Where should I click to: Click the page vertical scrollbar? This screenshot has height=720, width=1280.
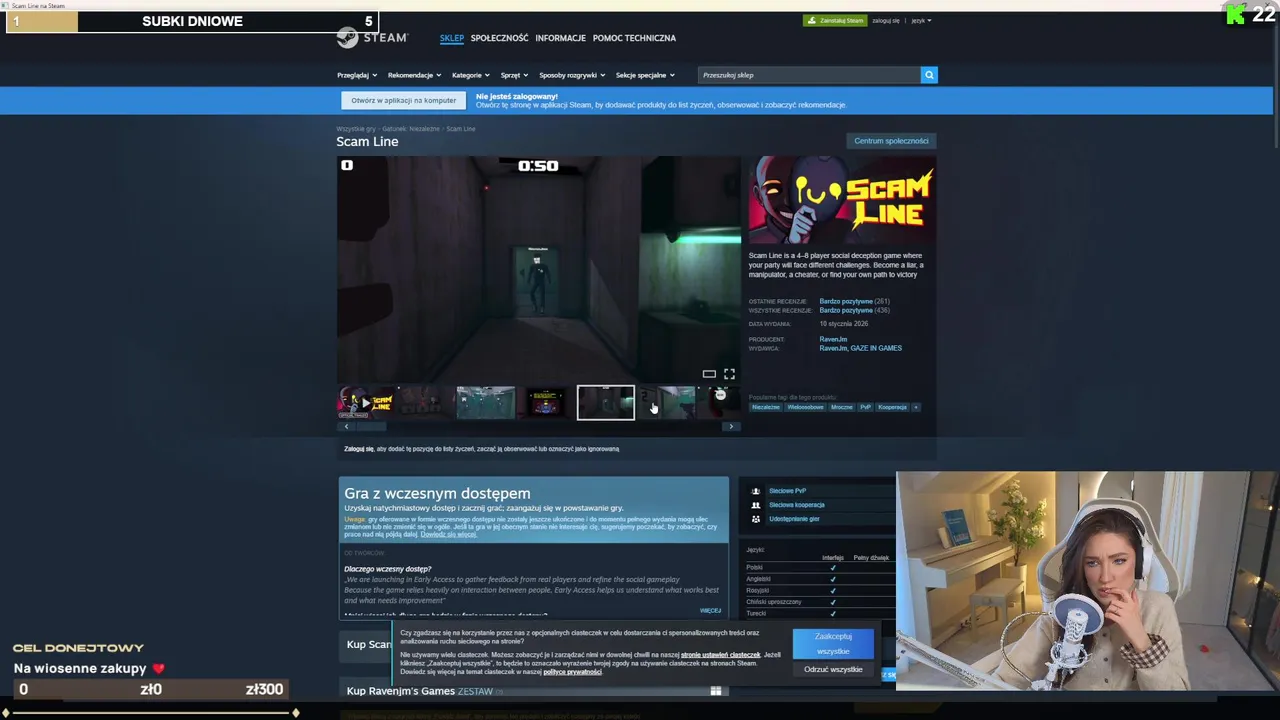(1276, 82)
